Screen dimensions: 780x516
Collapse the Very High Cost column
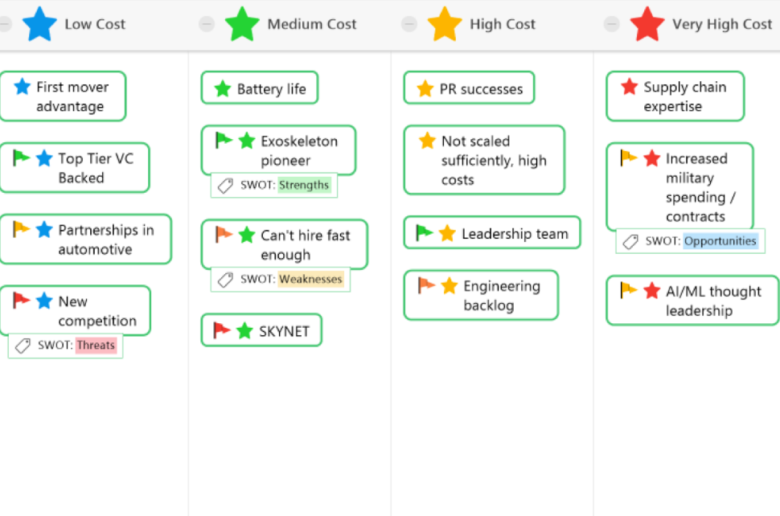coord(612,24)
